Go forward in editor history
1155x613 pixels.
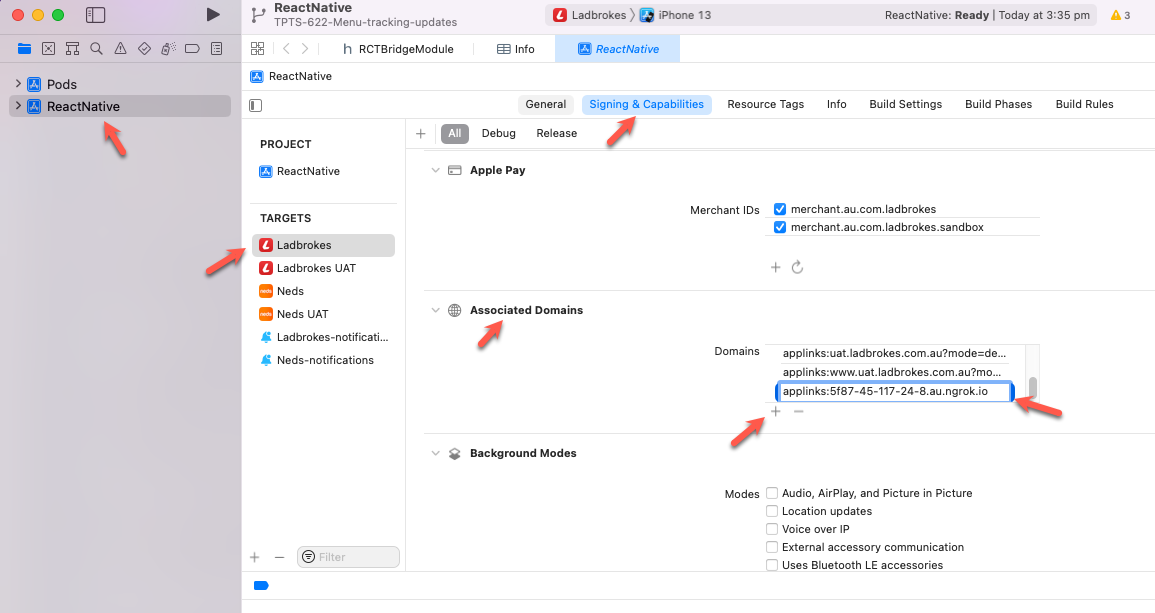tap(305, 49)
